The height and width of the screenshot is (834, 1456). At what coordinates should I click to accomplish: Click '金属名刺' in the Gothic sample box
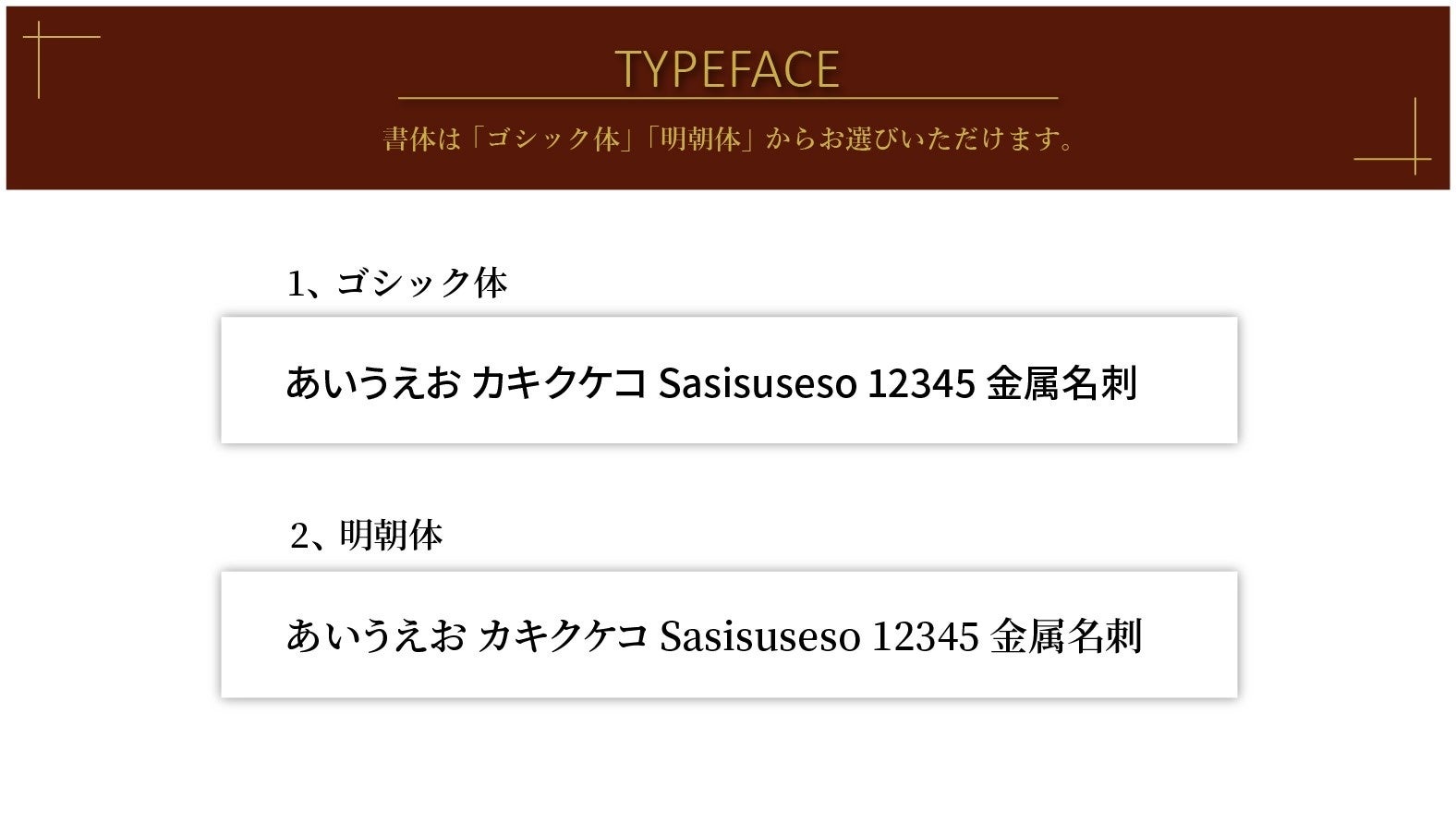click(1062, 382)
